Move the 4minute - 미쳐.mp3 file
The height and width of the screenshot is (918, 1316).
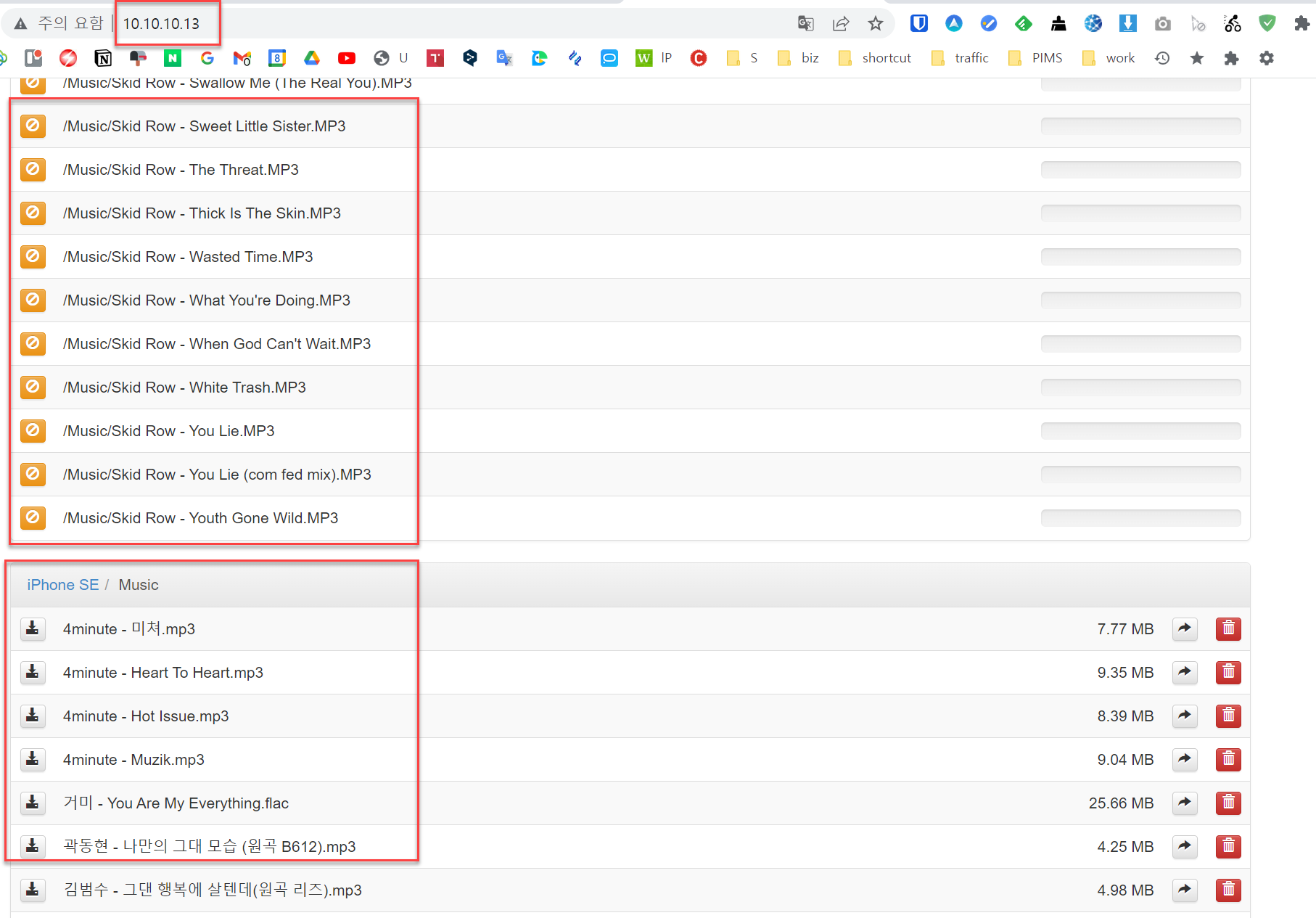tap(1185, 628)
